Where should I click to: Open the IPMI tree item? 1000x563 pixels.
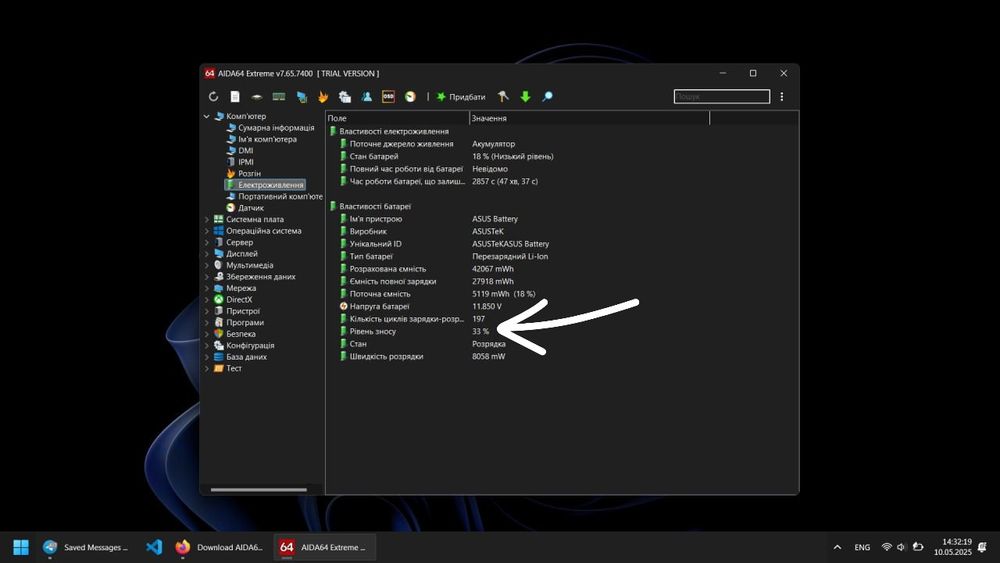point(240,162)
